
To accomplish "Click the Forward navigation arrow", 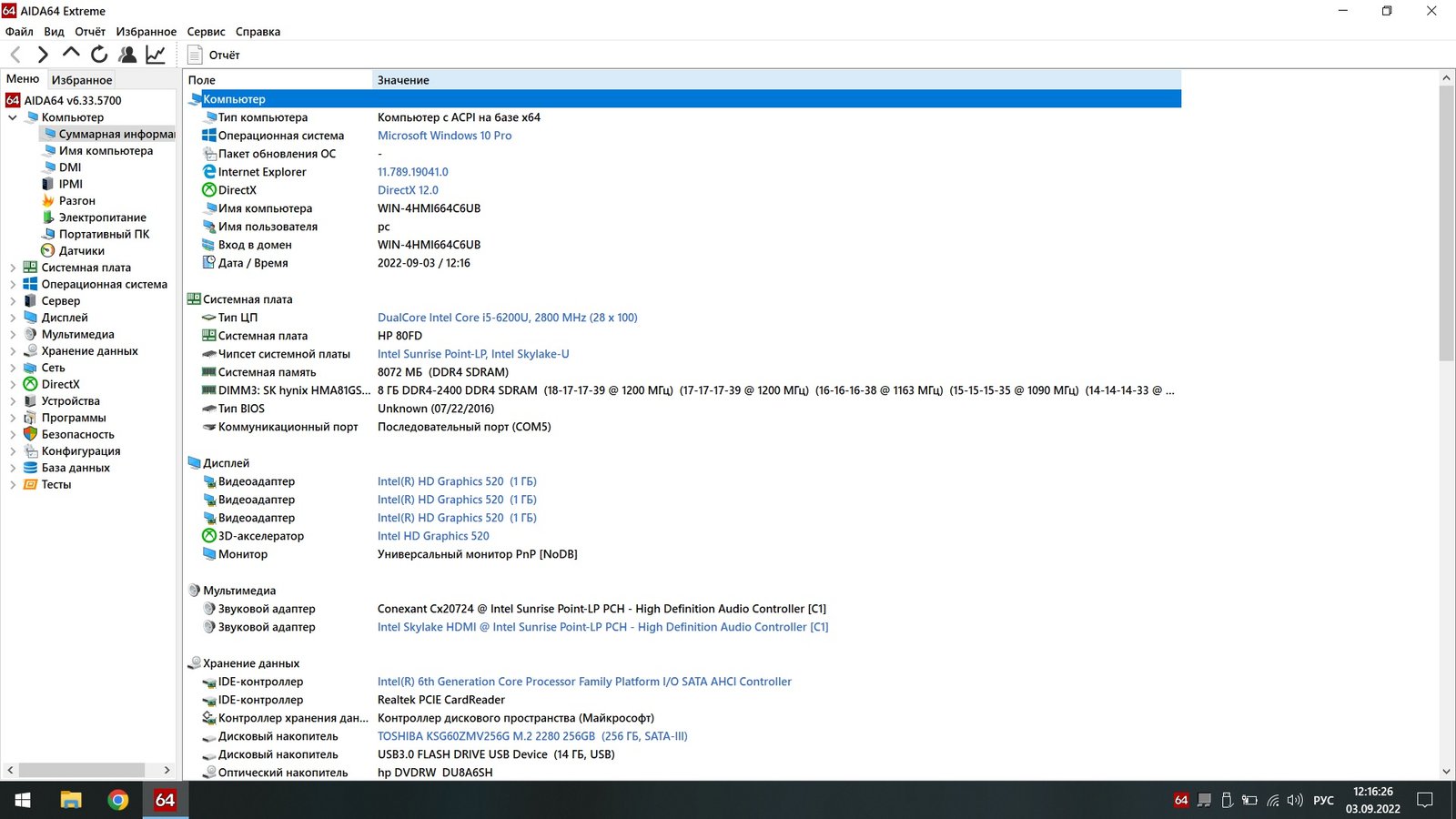I will tap(43, 55).
